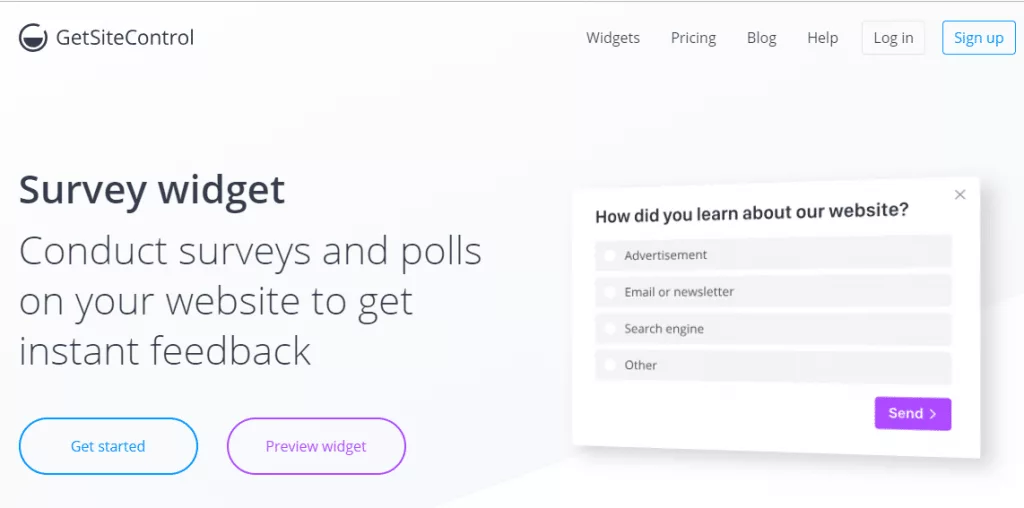Close the survey widget with the X icon
The width and height of the screenshot is (1024, 508).
[x=959, y=195]
